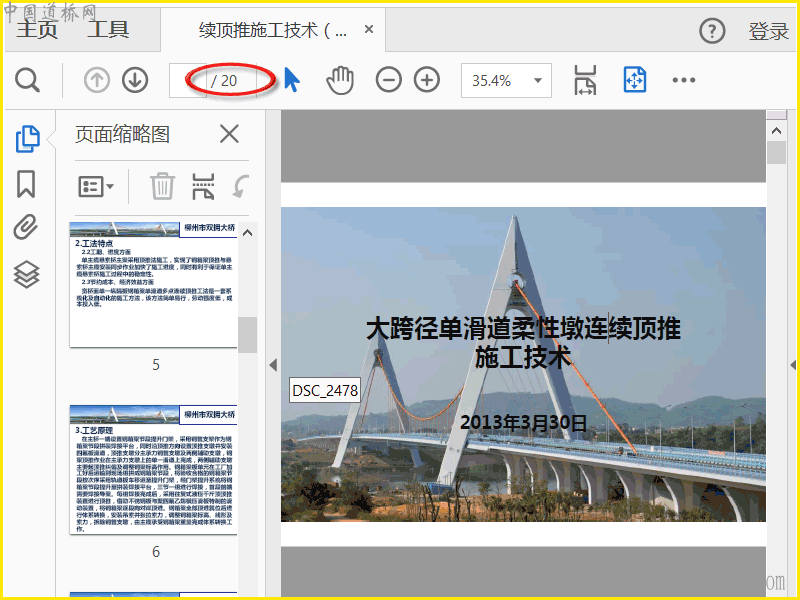Open the thumbnail options dropdown menu
The image size is (800, 600).
[x=96, y=186]
